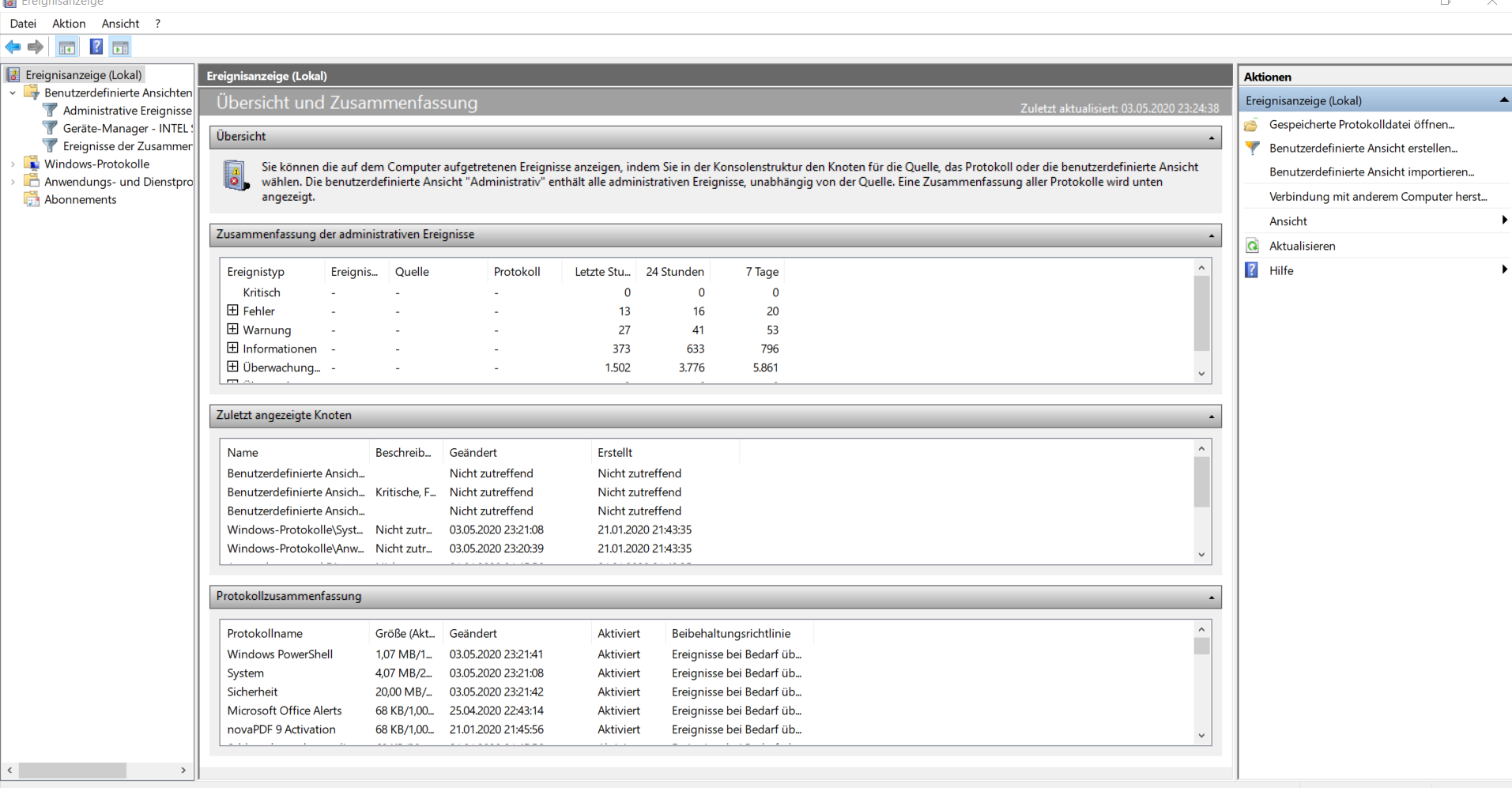This screenshot has height=788, width=1512.
Task: Select the Windows-Protokolle folder icon
Action: [32, 164]
